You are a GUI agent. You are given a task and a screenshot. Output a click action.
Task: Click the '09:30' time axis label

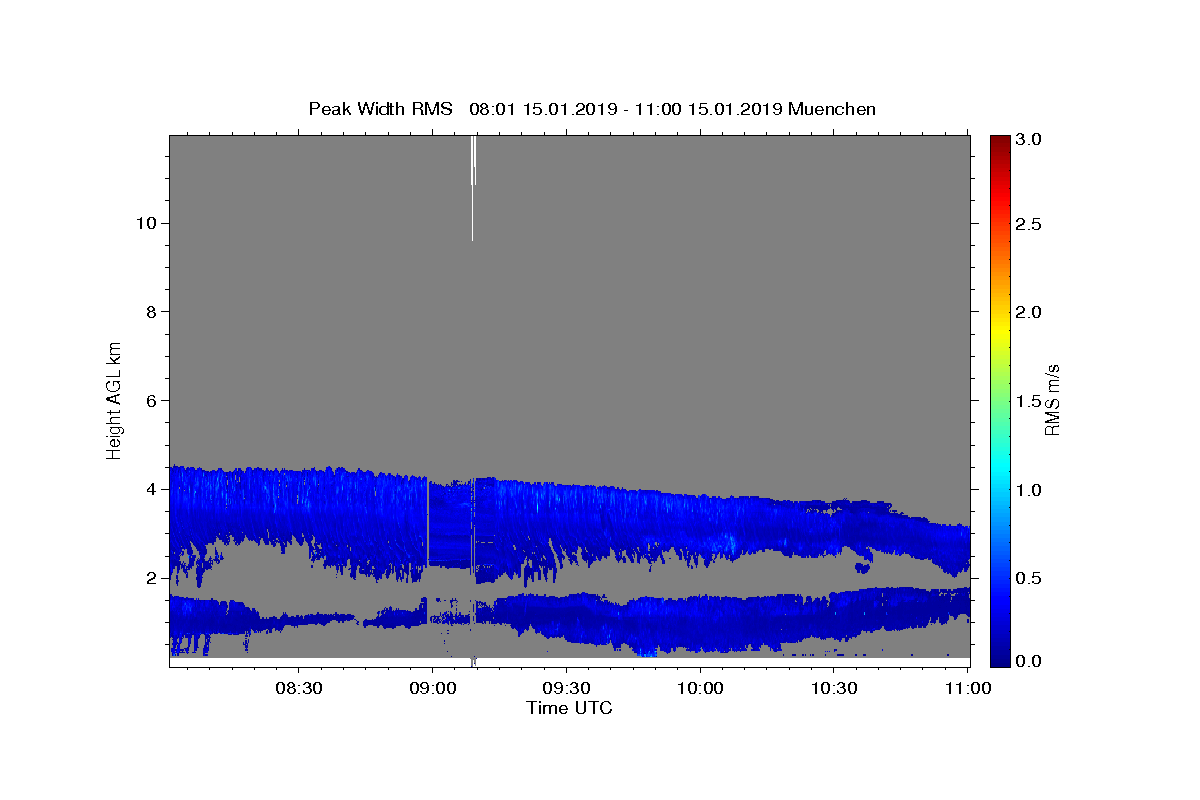coord(567,688)
